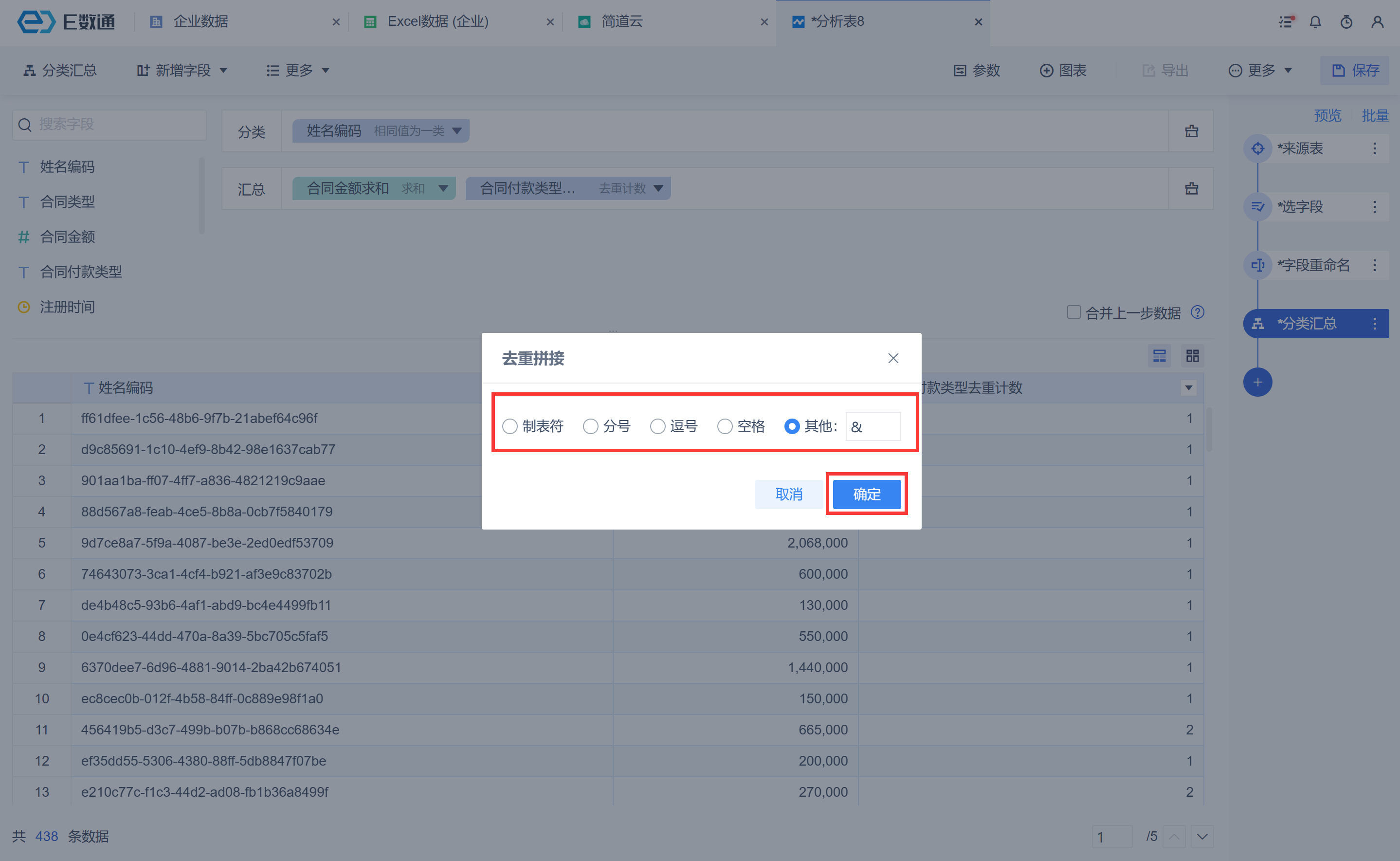Open the task list icon in top bar
The image size is (1400, 861).
[1286, 21]
